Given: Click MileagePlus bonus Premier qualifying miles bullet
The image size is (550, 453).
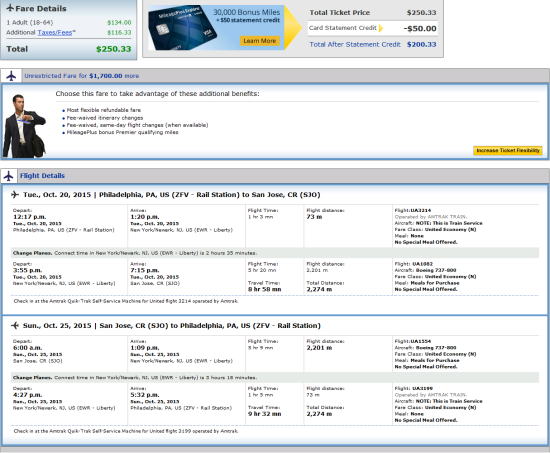Looking at the screenshot, I should pyautogui.click(x=122, y=132).
